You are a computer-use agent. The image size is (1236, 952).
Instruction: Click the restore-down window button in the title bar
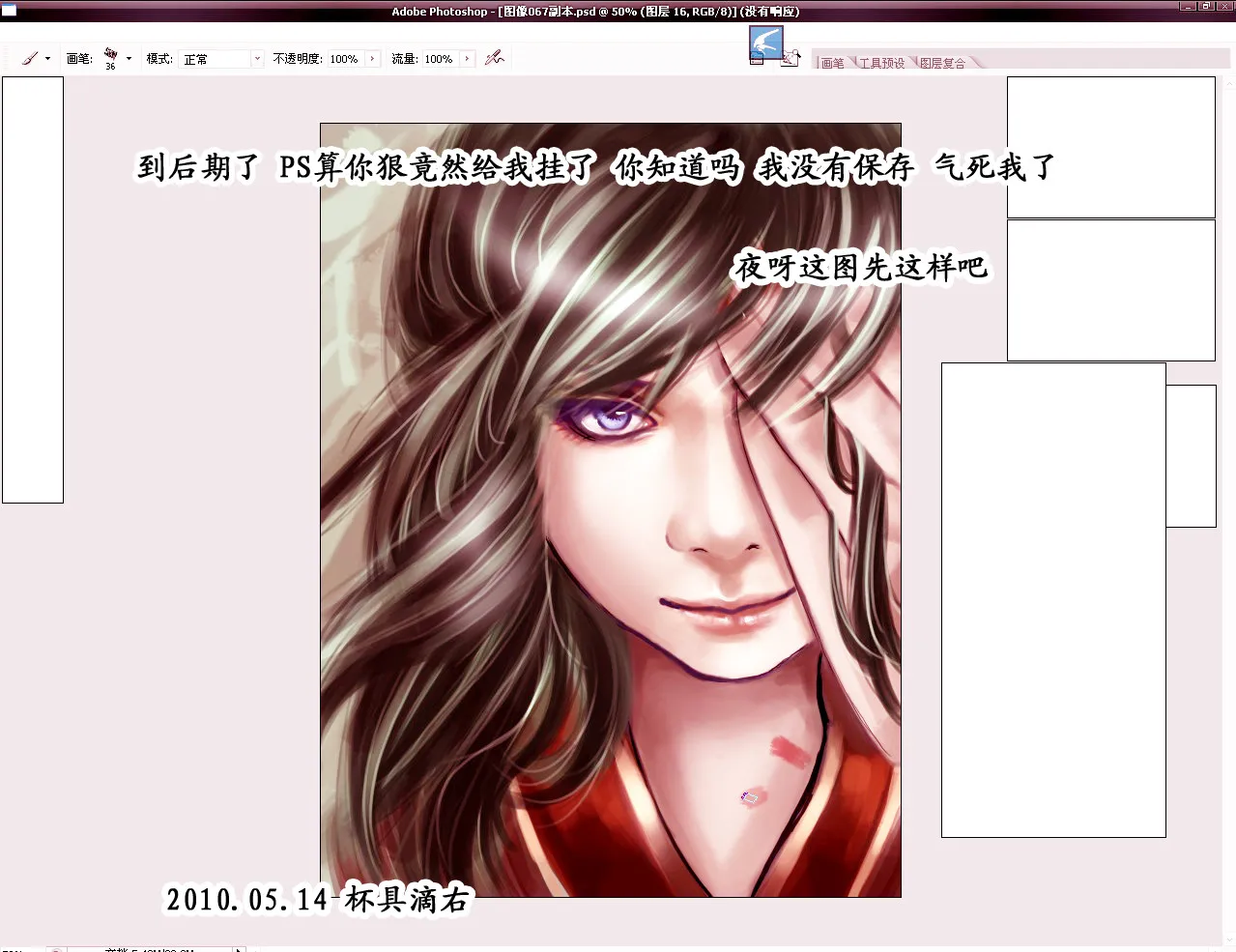pyautogui.click(x=1207, y=7)
